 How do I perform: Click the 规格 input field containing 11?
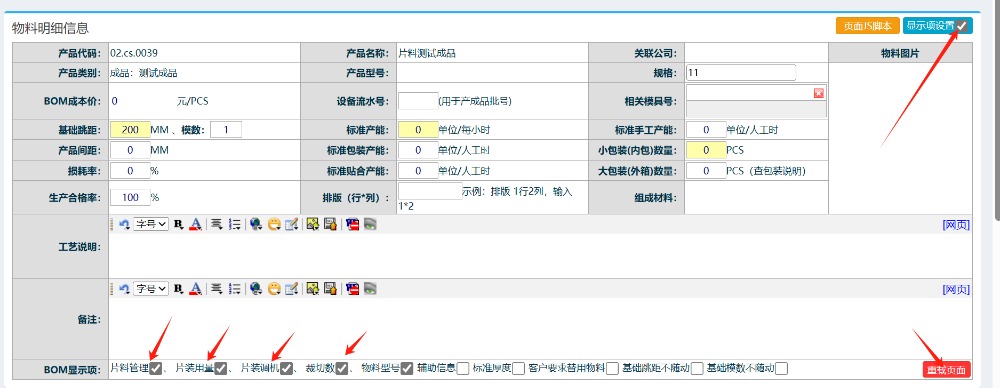tap(741, 73)
